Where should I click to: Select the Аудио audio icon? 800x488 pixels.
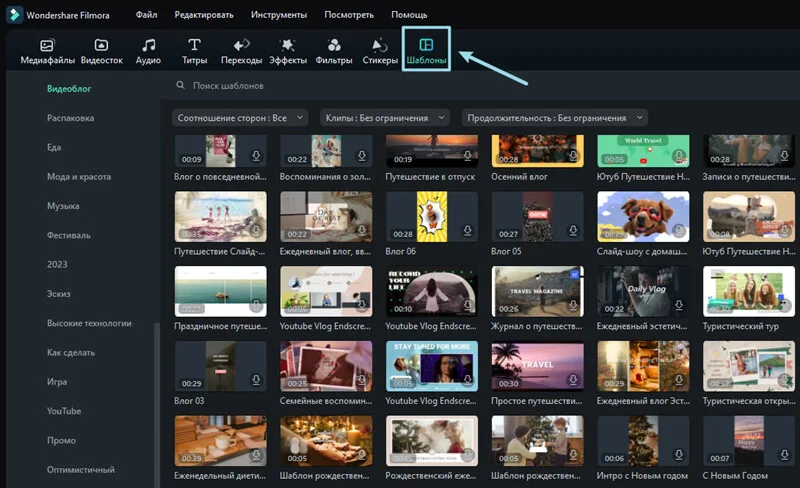click(x=148, y=46)
